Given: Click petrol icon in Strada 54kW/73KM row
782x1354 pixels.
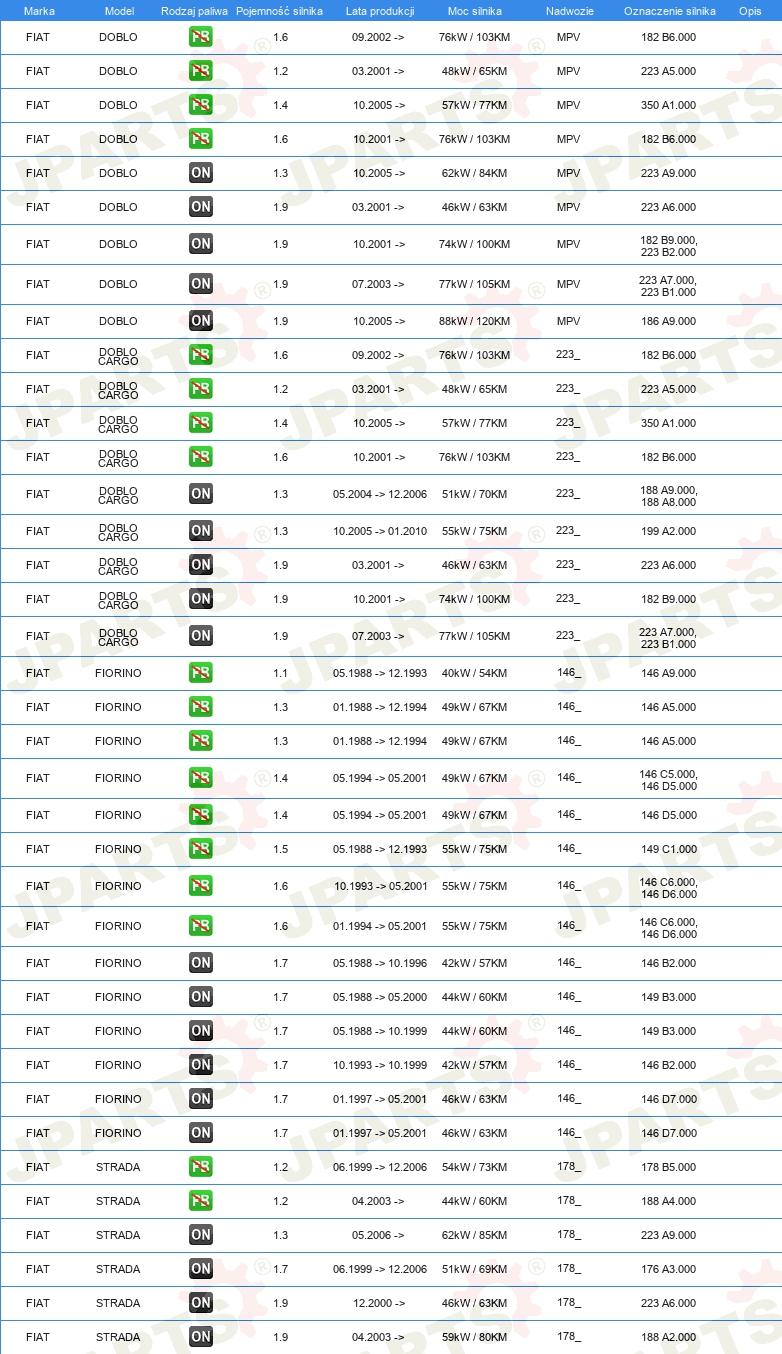Looking at the screenshot, I should (201, 1167).
